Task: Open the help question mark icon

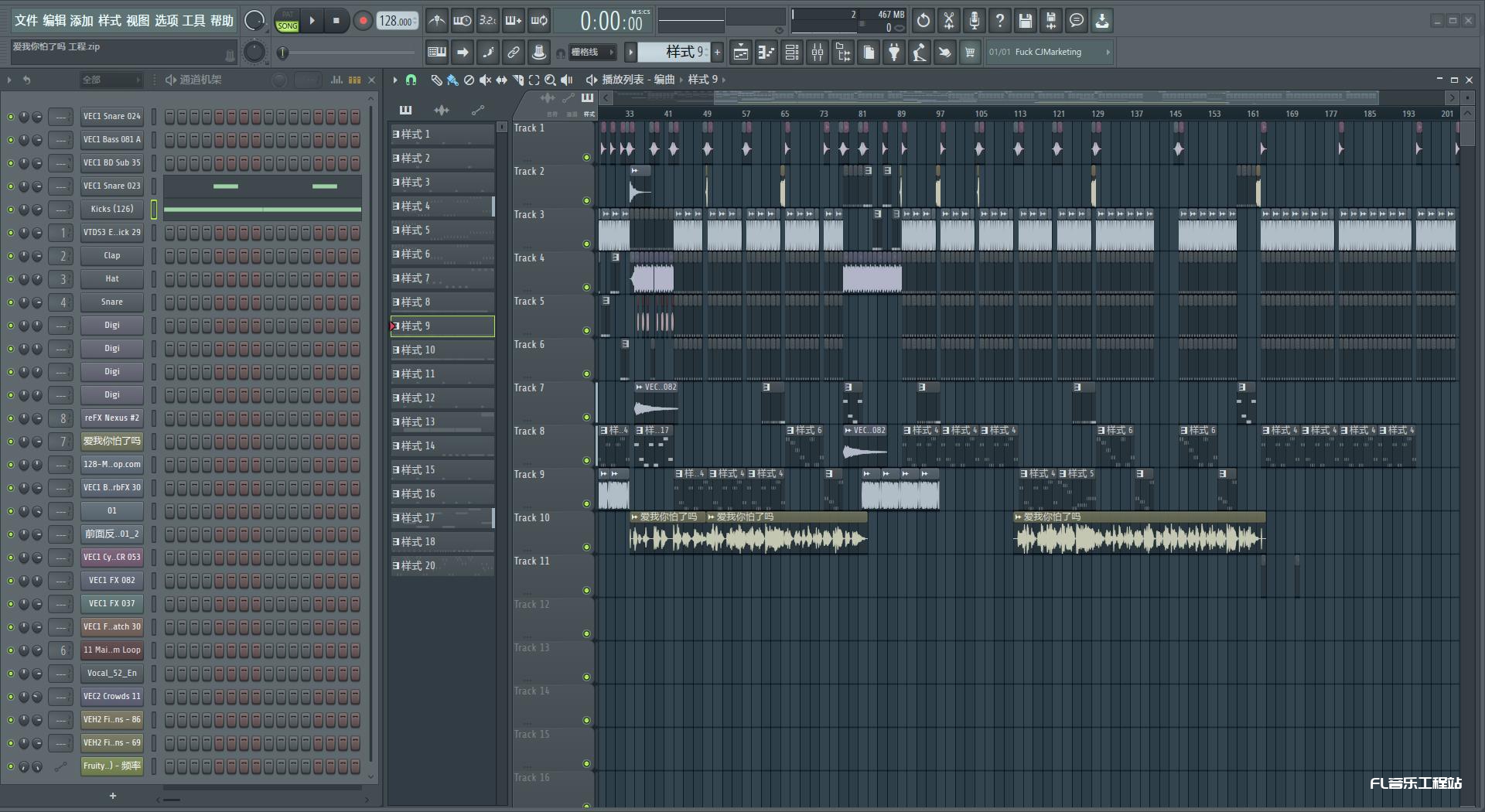Action: (1000, 21)
